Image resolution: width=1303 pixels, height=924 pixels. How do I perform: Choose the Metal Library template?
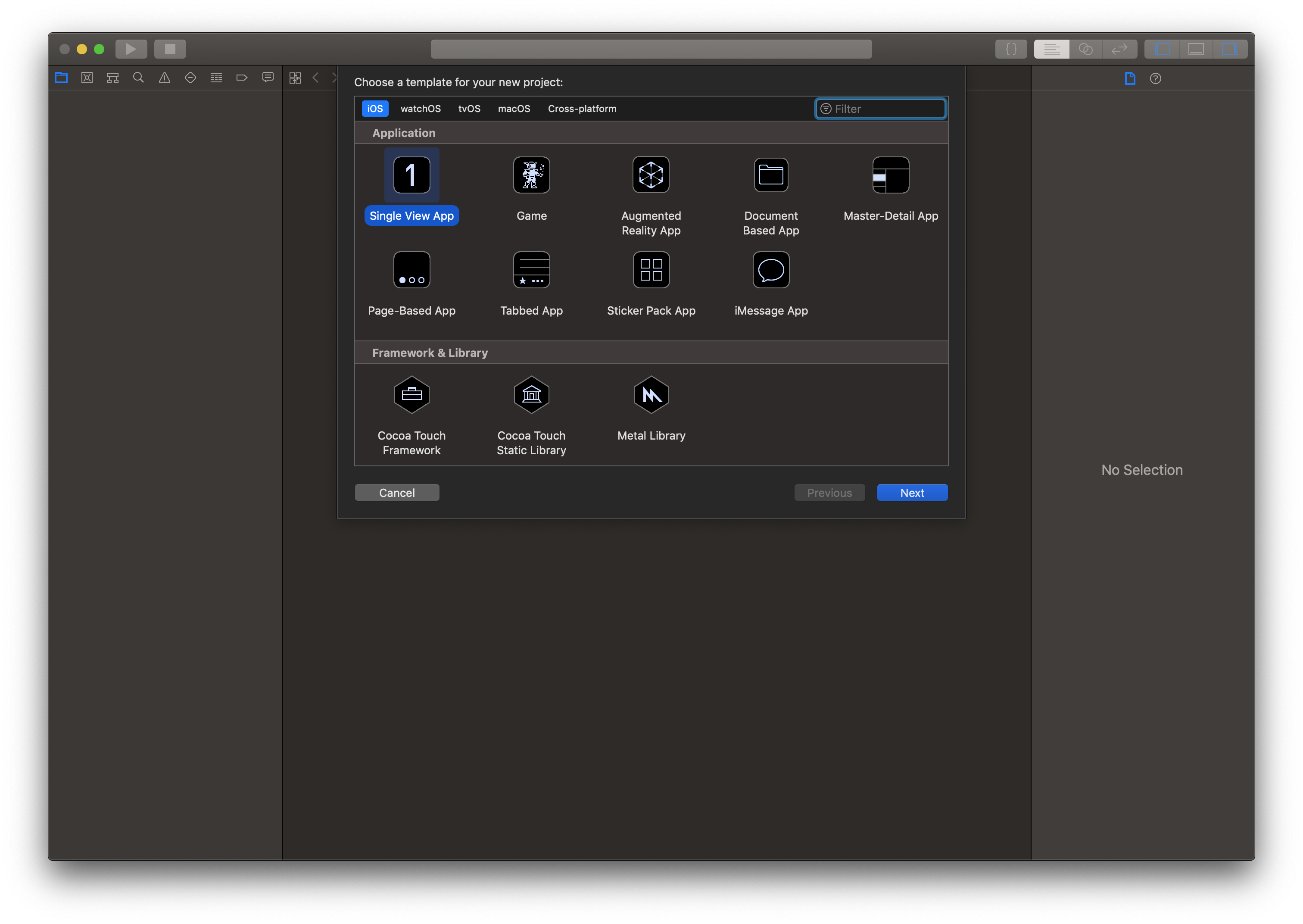(x=651, y=395)
